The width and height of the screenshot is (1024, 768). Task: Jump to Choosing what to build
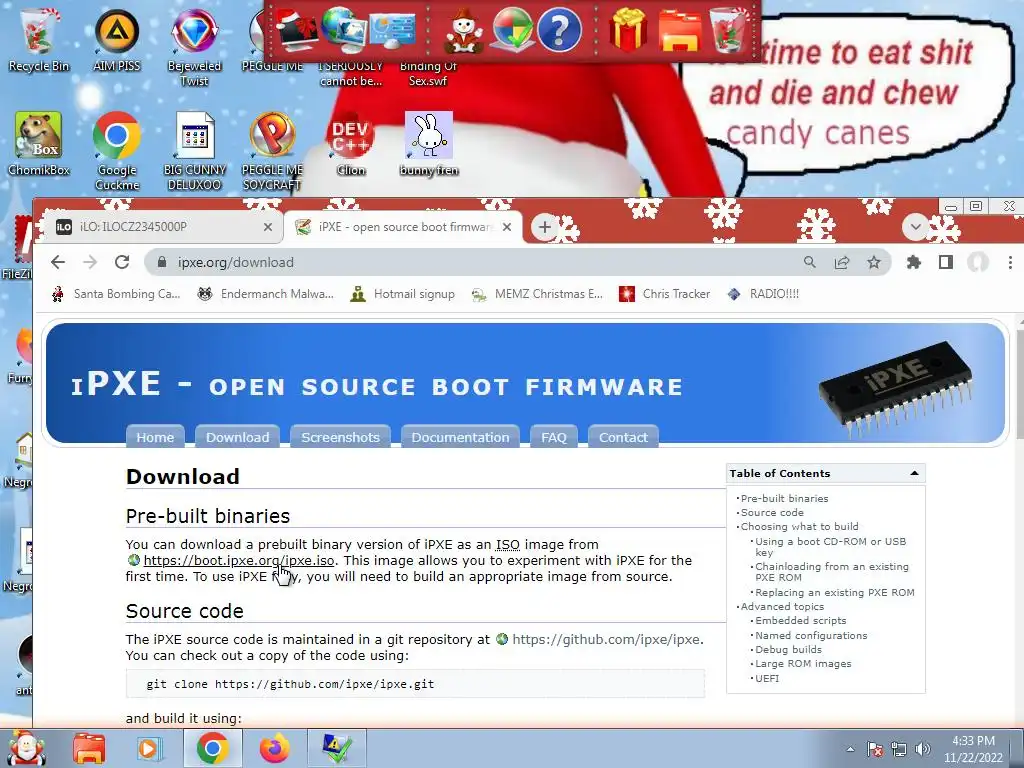(799, 526)
